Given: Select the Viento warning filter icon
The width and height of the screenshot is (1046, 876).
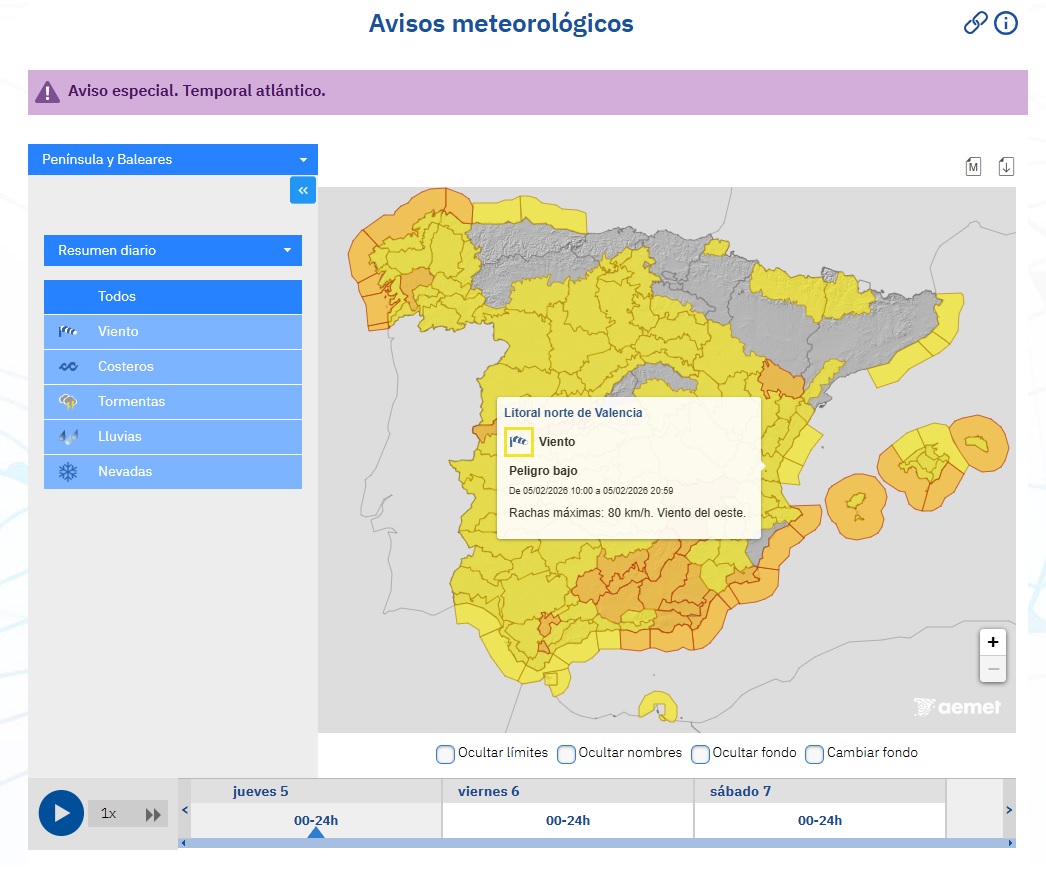Looking at the screenshot, I should pyautogui.click(x=67, y=331).
